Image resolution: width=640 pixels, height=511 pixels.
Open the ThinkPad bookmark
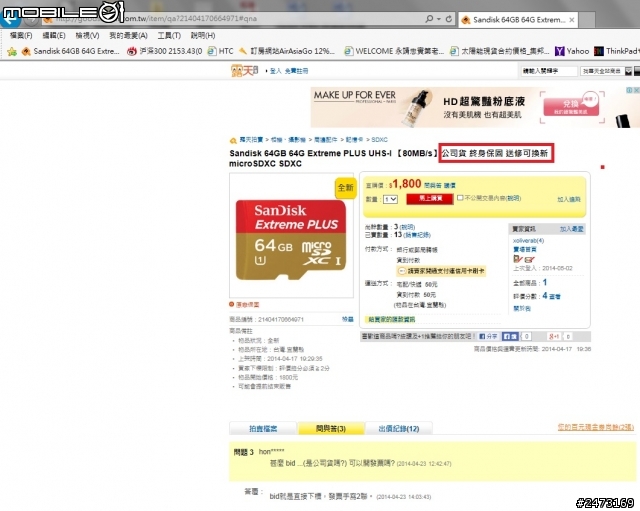click(x=617, y=51)
